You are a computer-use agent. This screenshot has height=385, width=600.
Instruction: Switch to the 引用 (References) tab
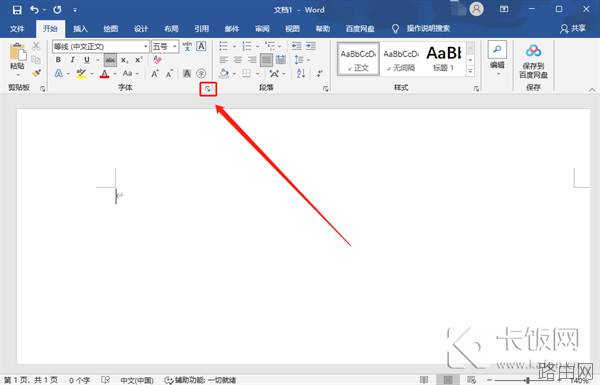pyautogui.click(x=201, y=29)
